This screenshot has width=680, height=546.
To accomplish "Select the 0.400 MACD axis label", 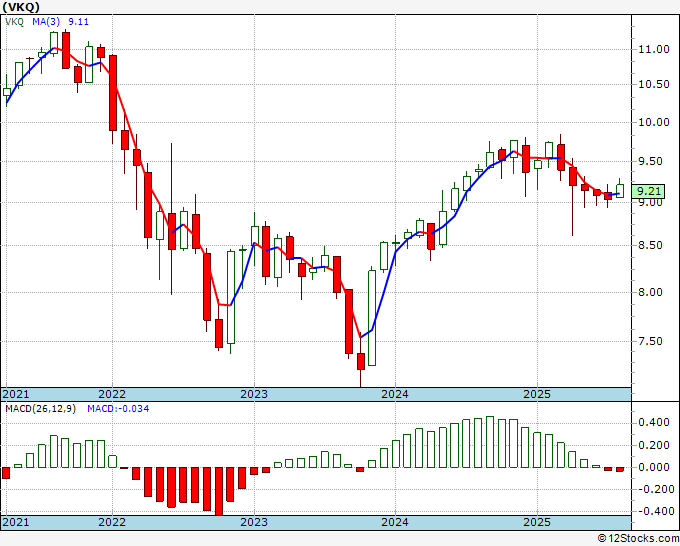I will pyautogui.click(x=654, y=422).
